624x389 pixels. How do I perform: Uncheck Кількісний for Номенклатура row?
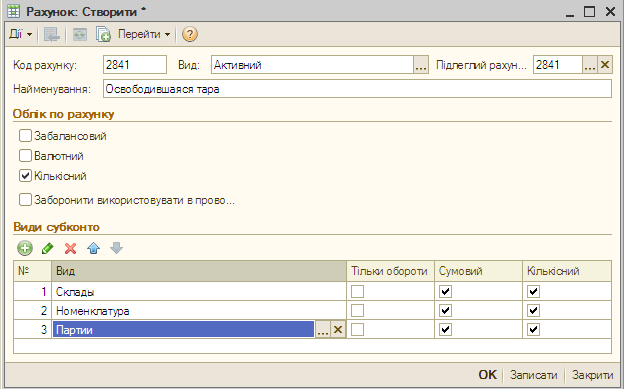pos(533,311)
